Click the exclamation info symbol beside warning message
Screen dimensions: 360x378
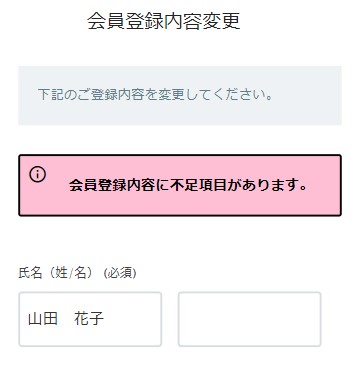click(x=37, y=174)
